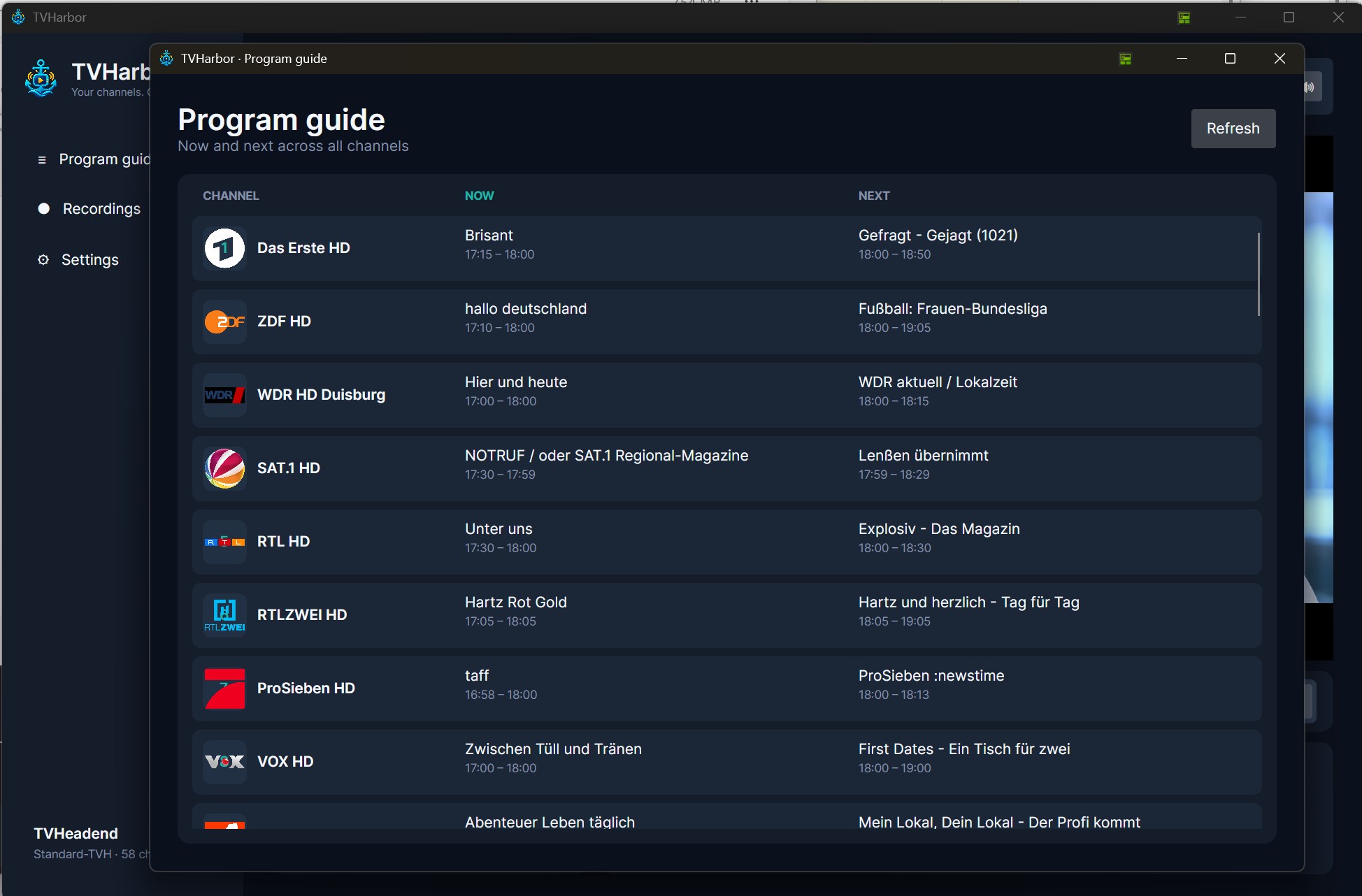
Task: Refresh the program guide
Action: [x=1233, y=129]
